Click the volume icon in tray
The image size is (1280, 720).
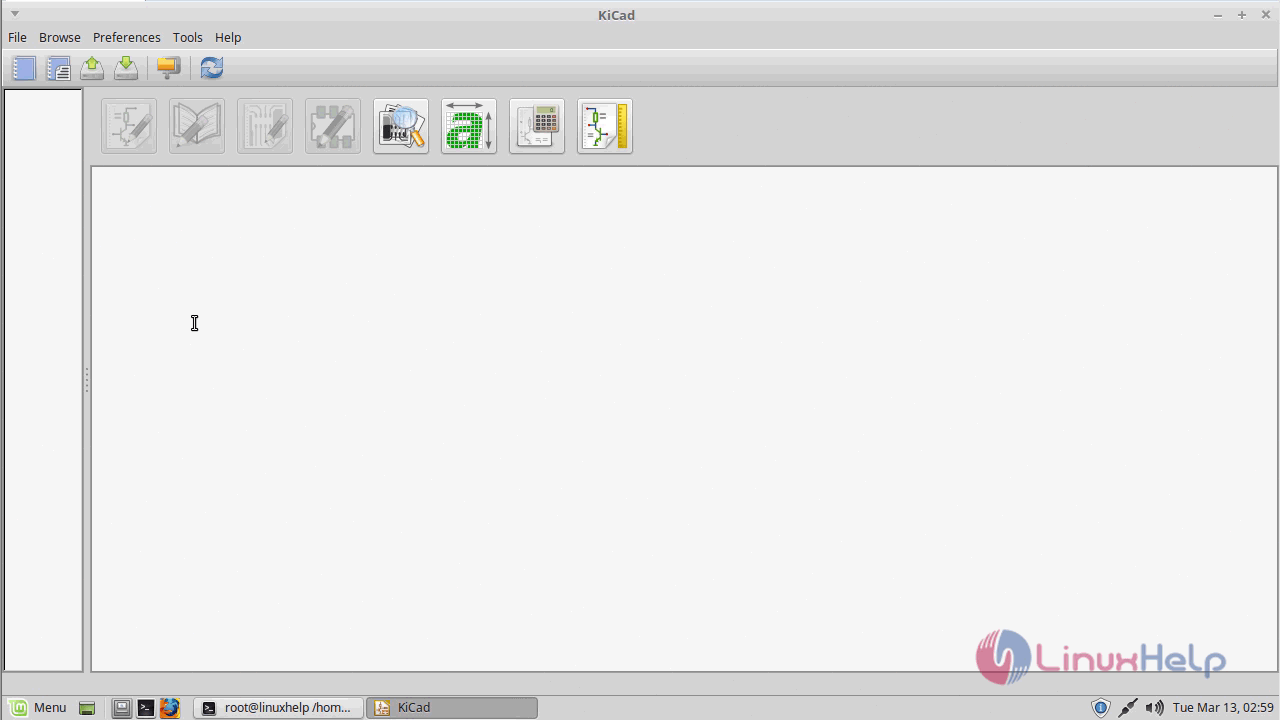click(x=1154, y=708)
